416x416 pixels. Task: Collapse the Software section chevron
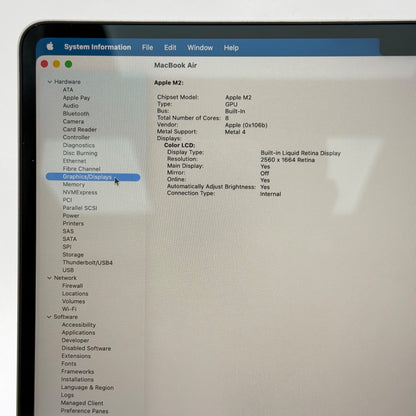[49, 317]
